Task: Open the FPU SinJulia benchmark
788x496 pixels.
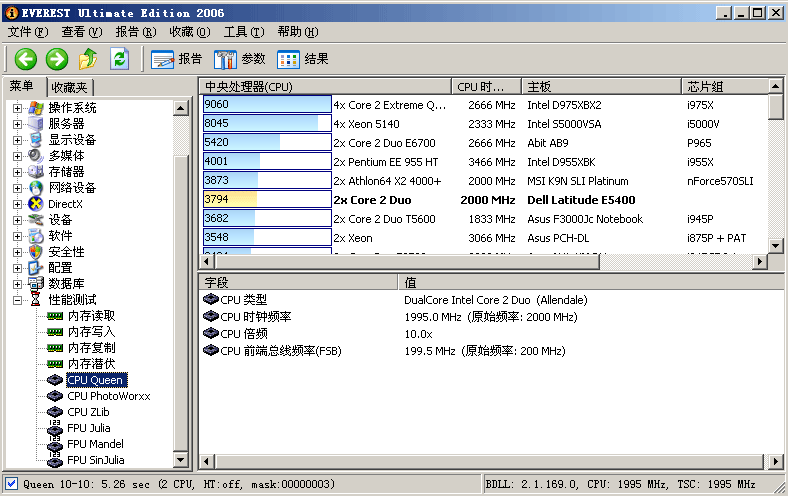Action: [x=95, y=460]
